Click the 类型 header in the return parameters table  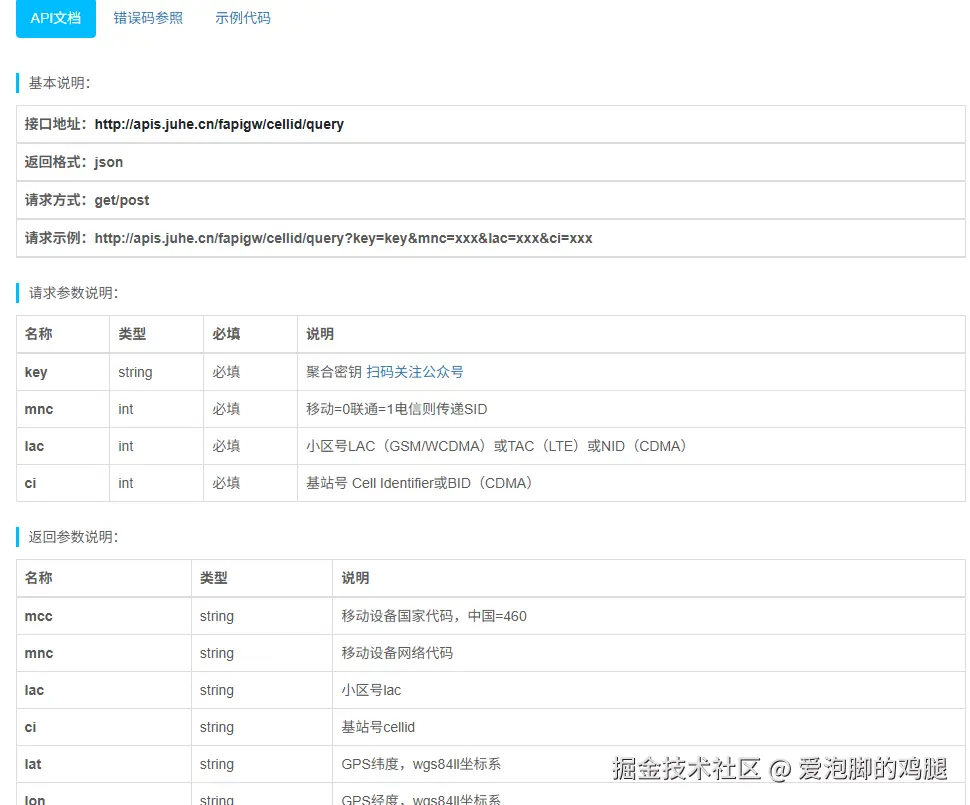(262, 578)
